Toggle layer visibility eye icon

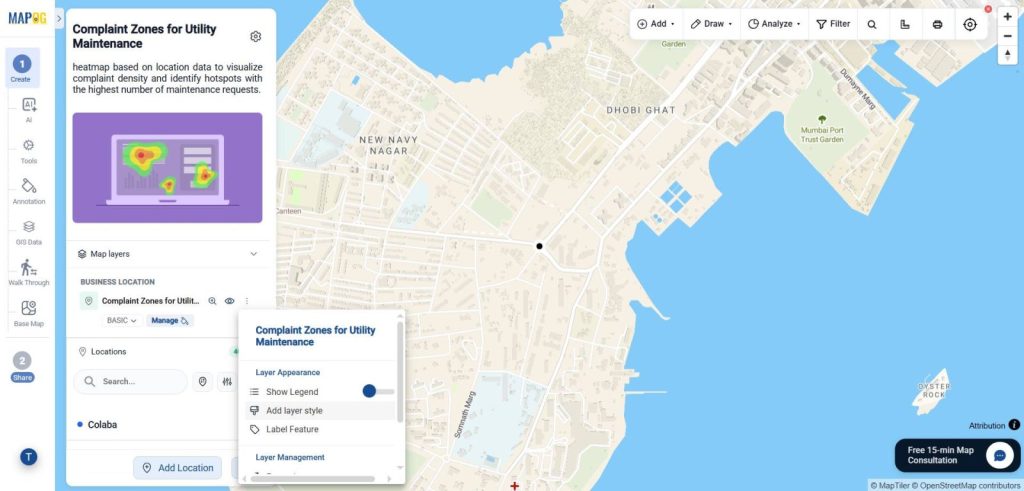coord(229,301)
